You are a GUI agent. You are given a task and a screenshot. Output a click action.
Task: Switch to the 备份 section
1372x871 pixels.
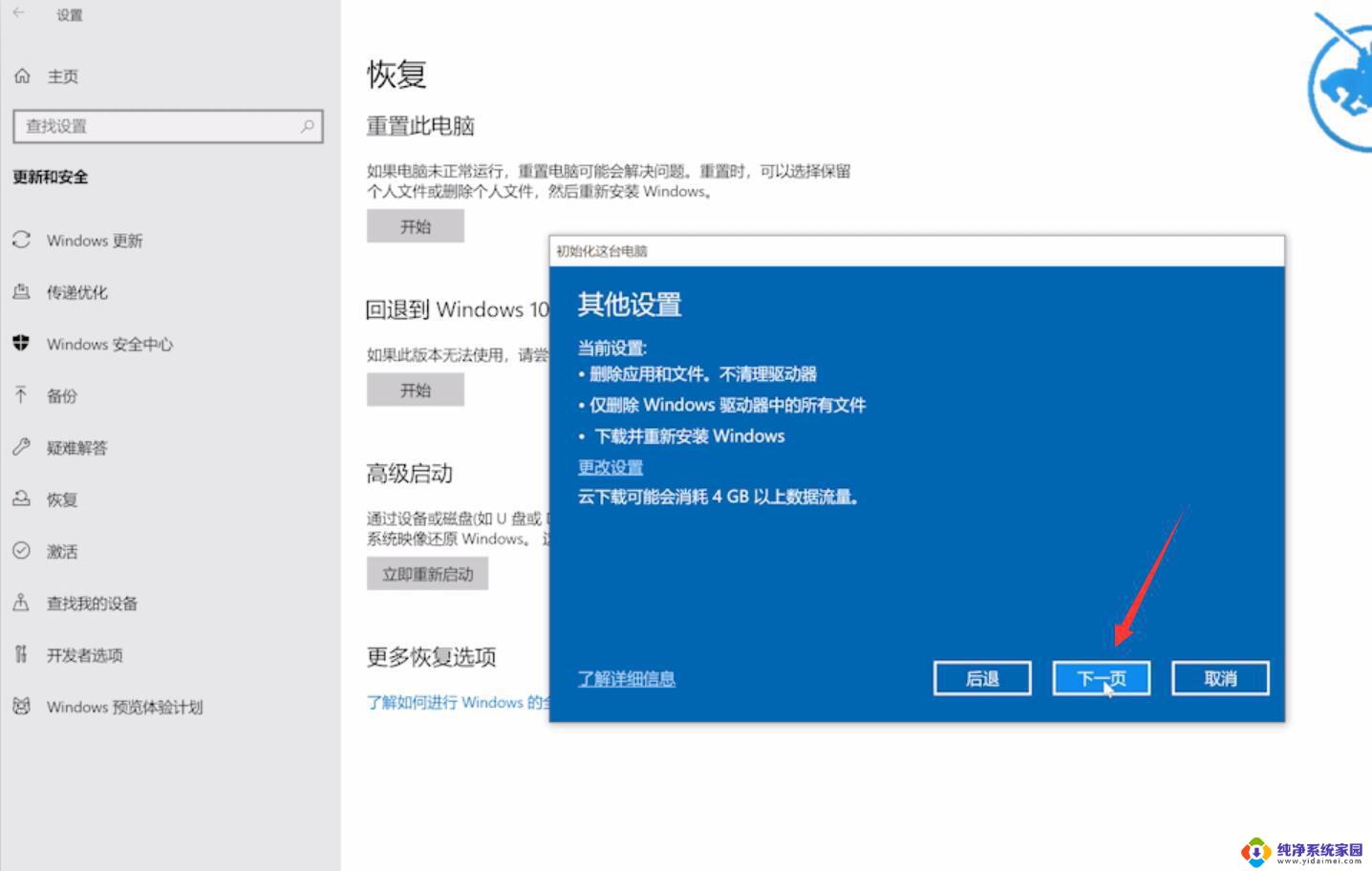[x=62, y=395]
